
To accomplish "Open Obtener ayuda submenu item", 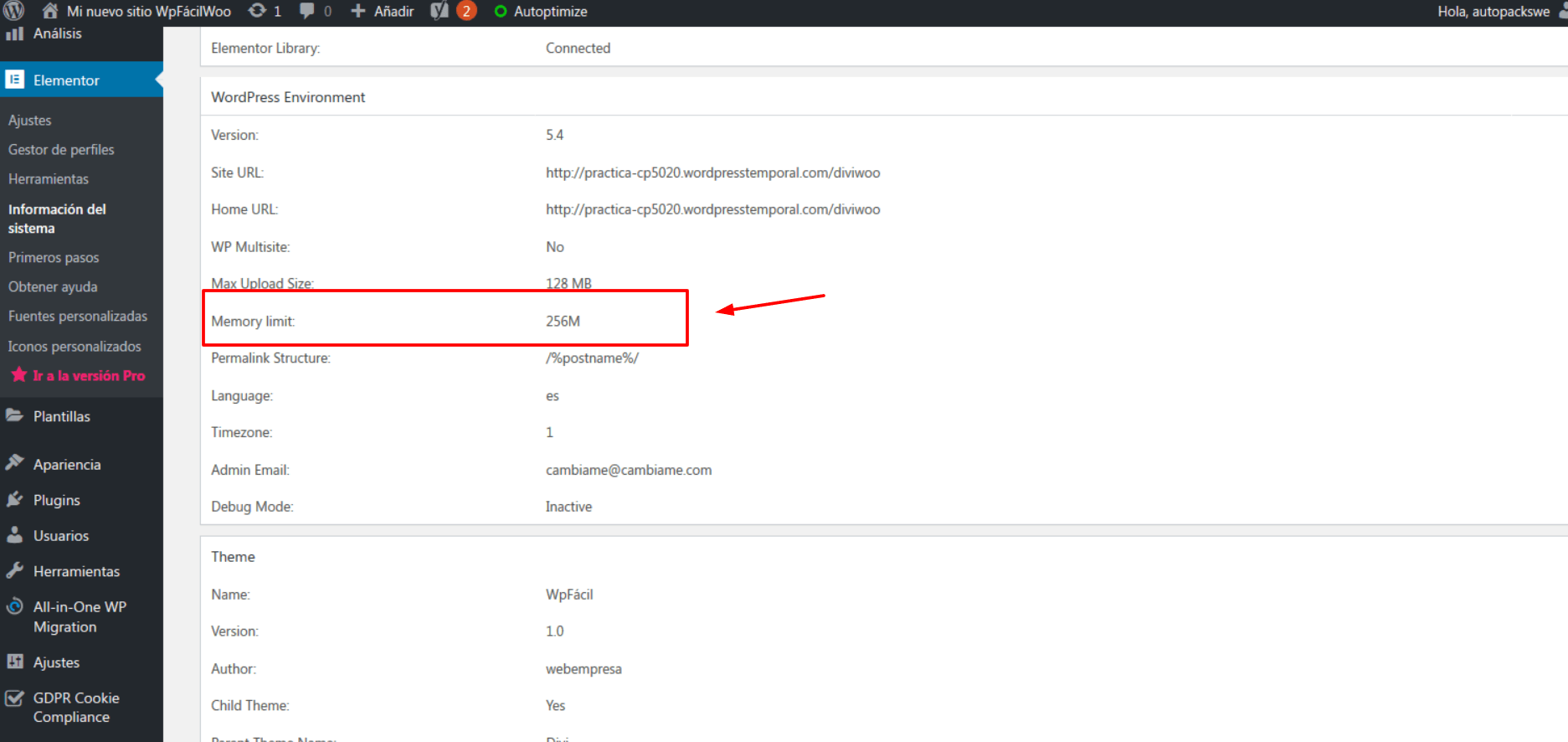I will pos(53,286).
